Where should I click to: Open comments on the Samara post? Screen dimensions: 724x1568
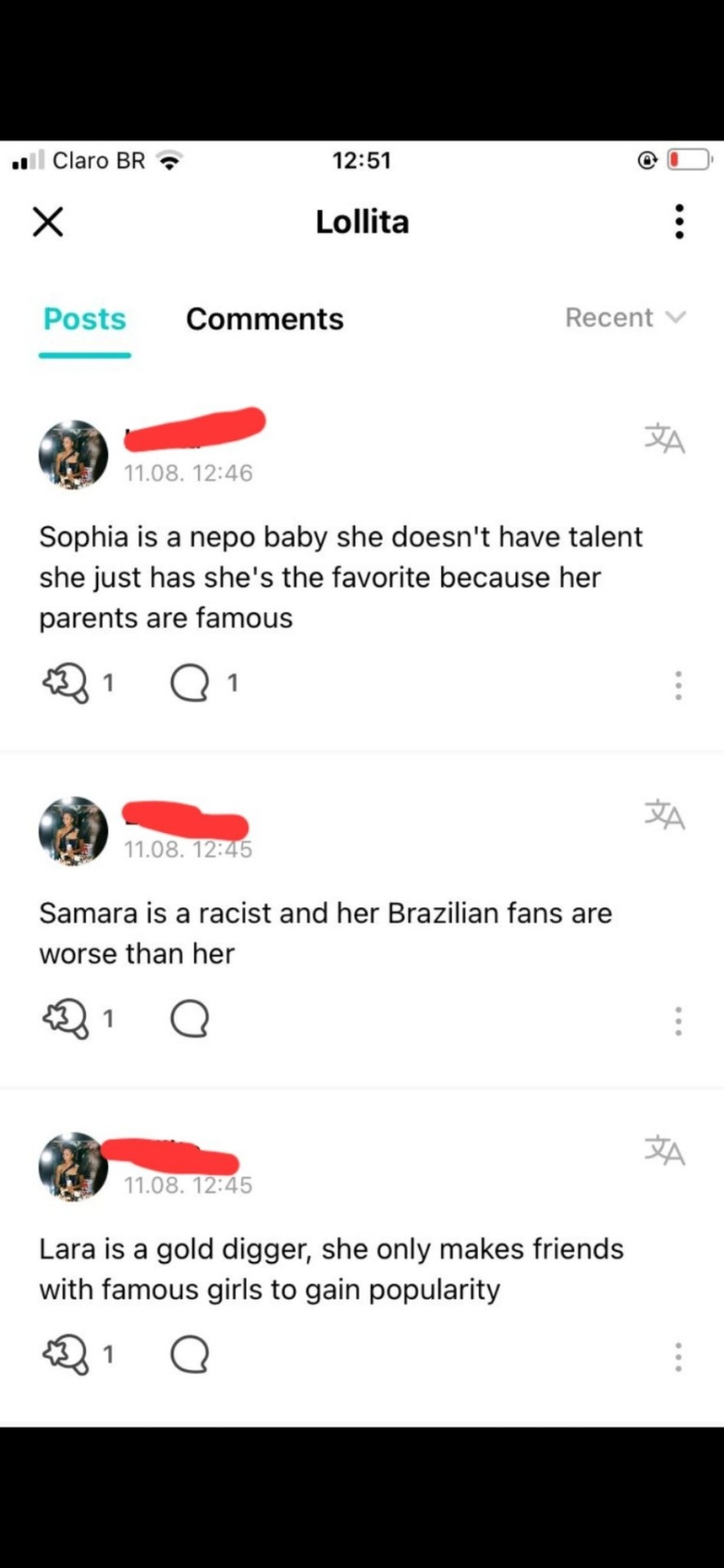(190, 1019)
